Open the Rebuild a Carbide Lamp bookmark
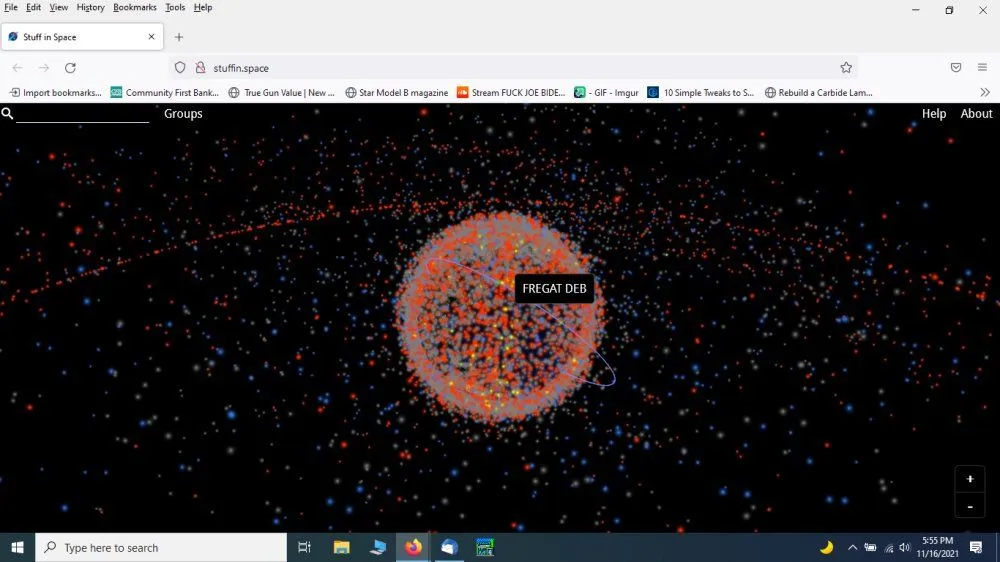This screenshot has width=1000, height=562. [818, 92]
